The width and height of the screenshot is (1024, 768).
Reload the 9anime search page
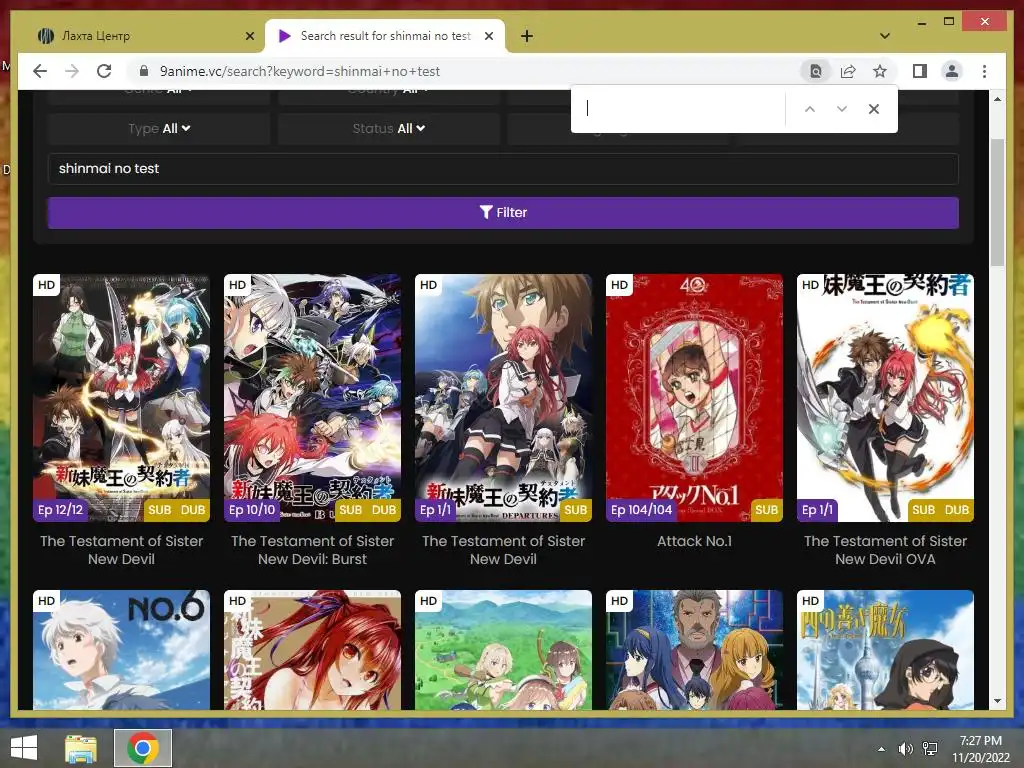104,71
